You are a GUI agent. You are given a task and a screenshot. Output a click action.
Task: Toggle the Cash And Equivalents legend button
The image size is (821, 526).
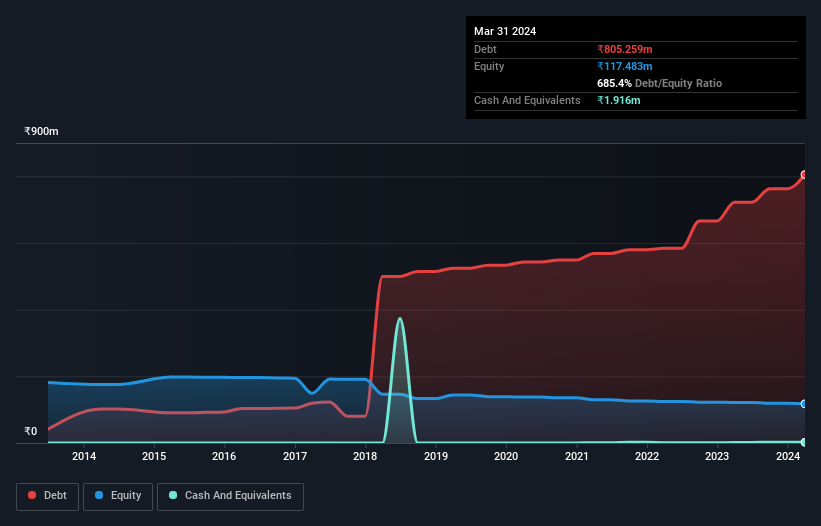230,496
